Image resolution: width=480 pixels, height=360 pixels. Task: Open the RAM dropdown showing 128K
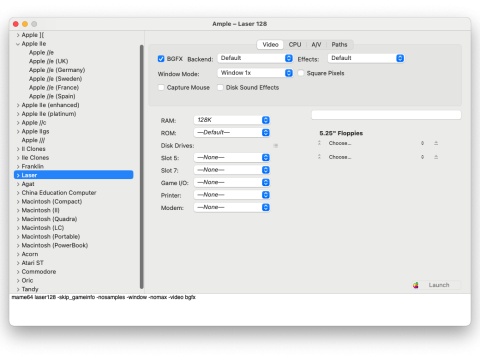[232, 120]
